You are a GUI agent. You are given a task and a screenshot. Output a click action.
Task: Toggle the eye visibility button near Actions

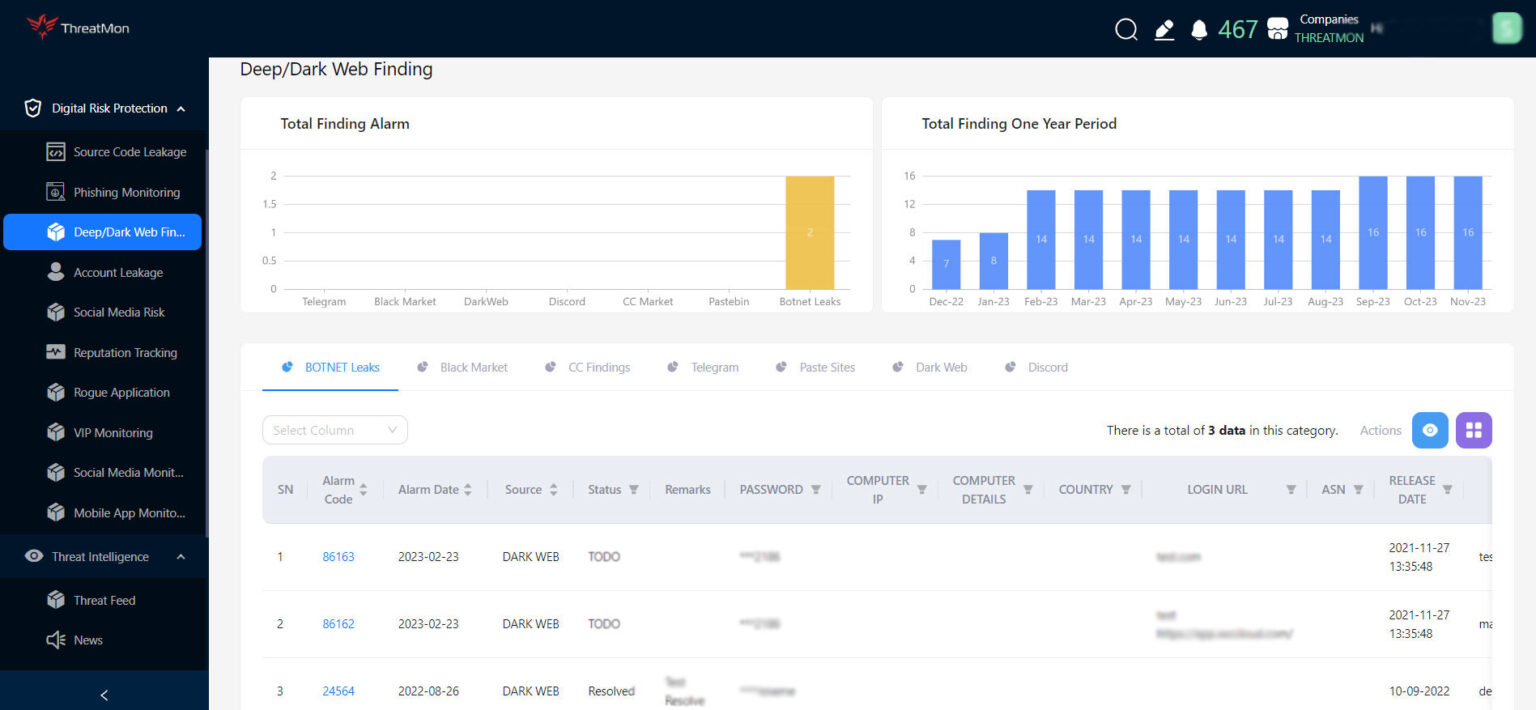[x=1430, y=429]
